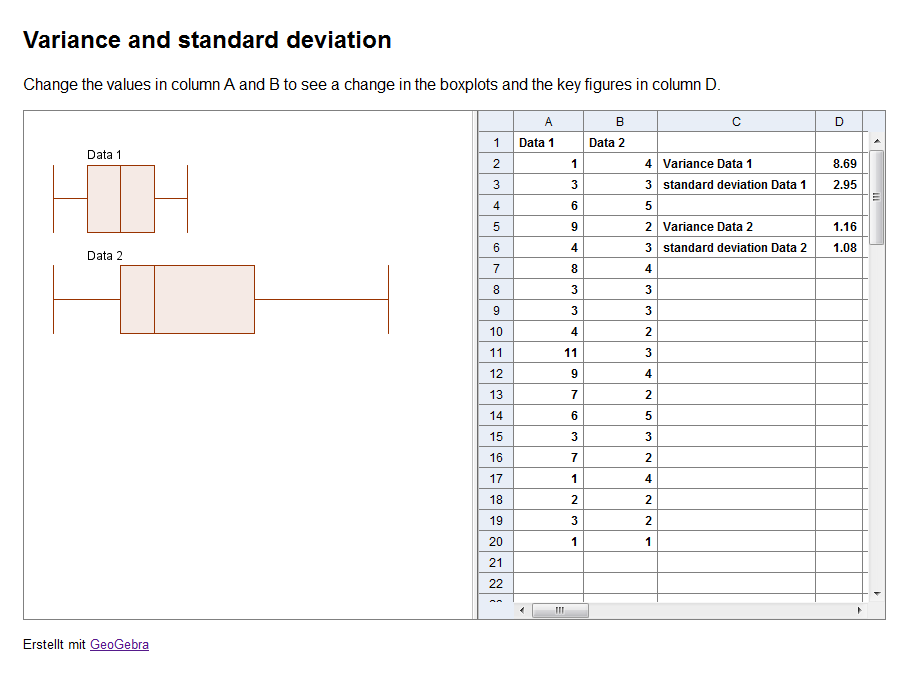Select column C header

(x=736, y=122)
